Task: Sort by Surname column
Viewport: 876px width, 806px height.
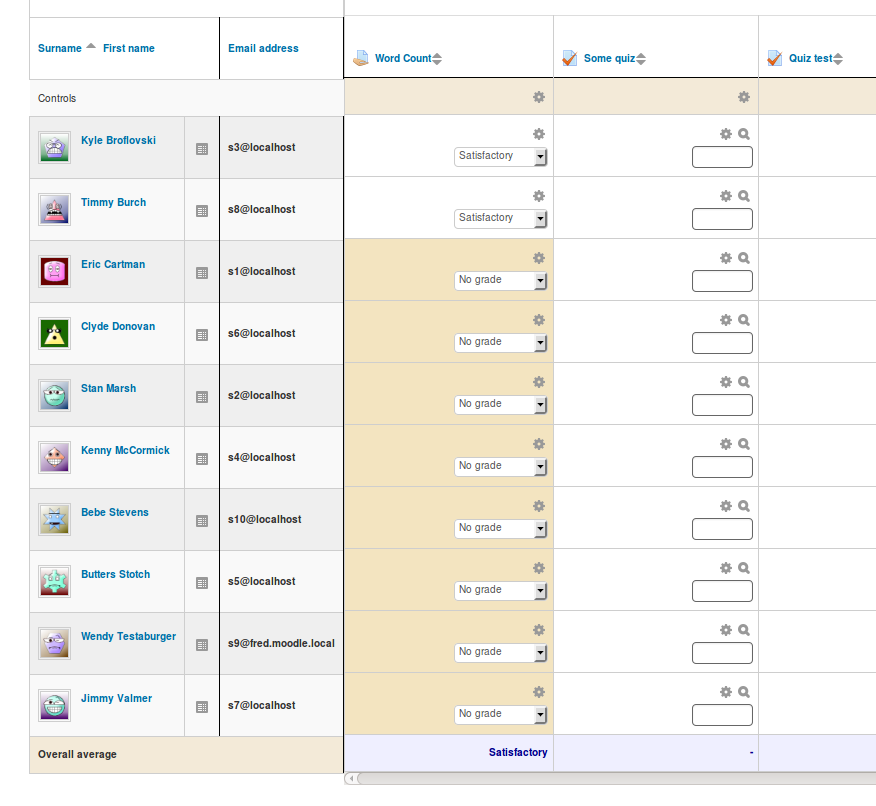Action: (x=60, y=49)
